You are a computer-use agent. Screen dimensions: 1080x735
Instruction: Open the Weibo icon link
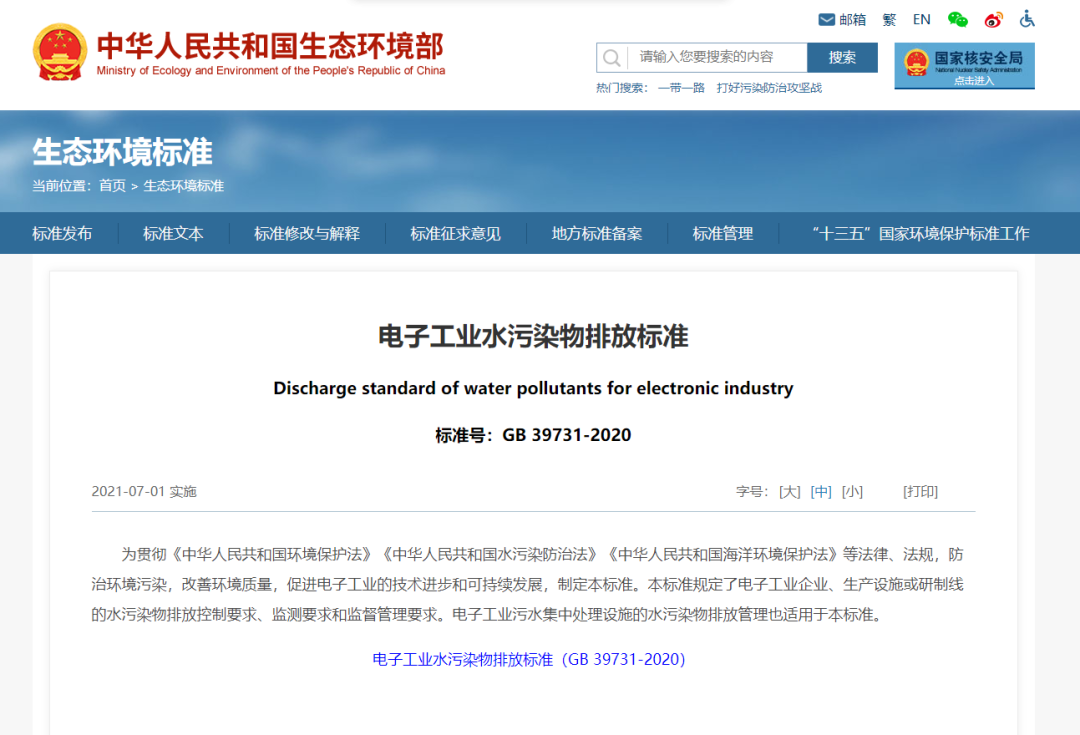point(993,19)
